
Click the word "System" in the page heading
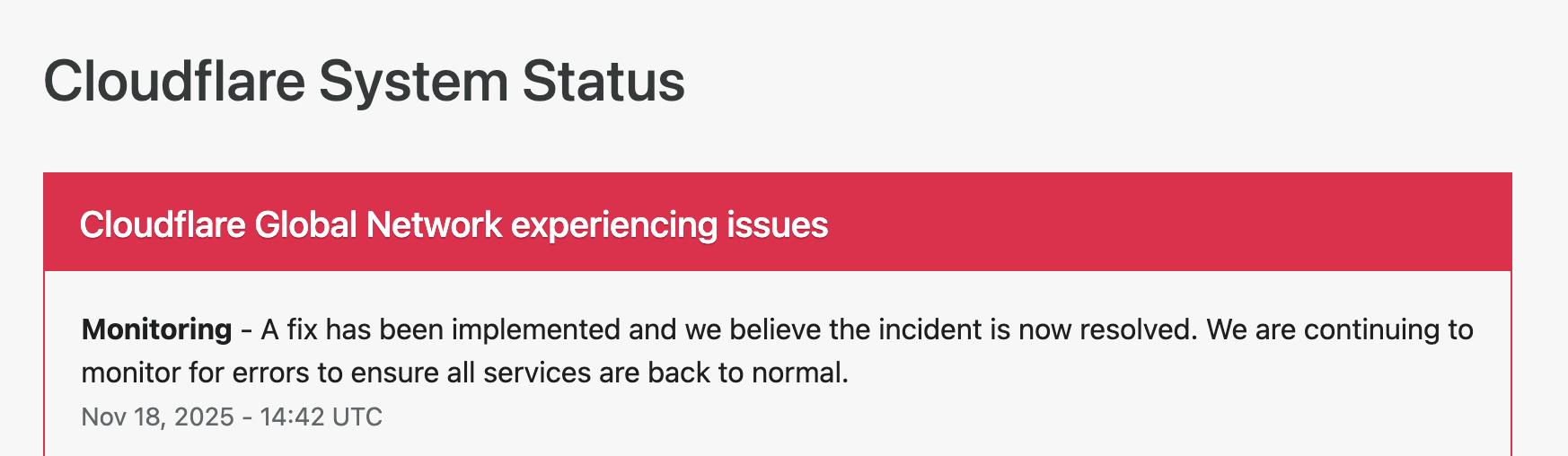point(413,81)
